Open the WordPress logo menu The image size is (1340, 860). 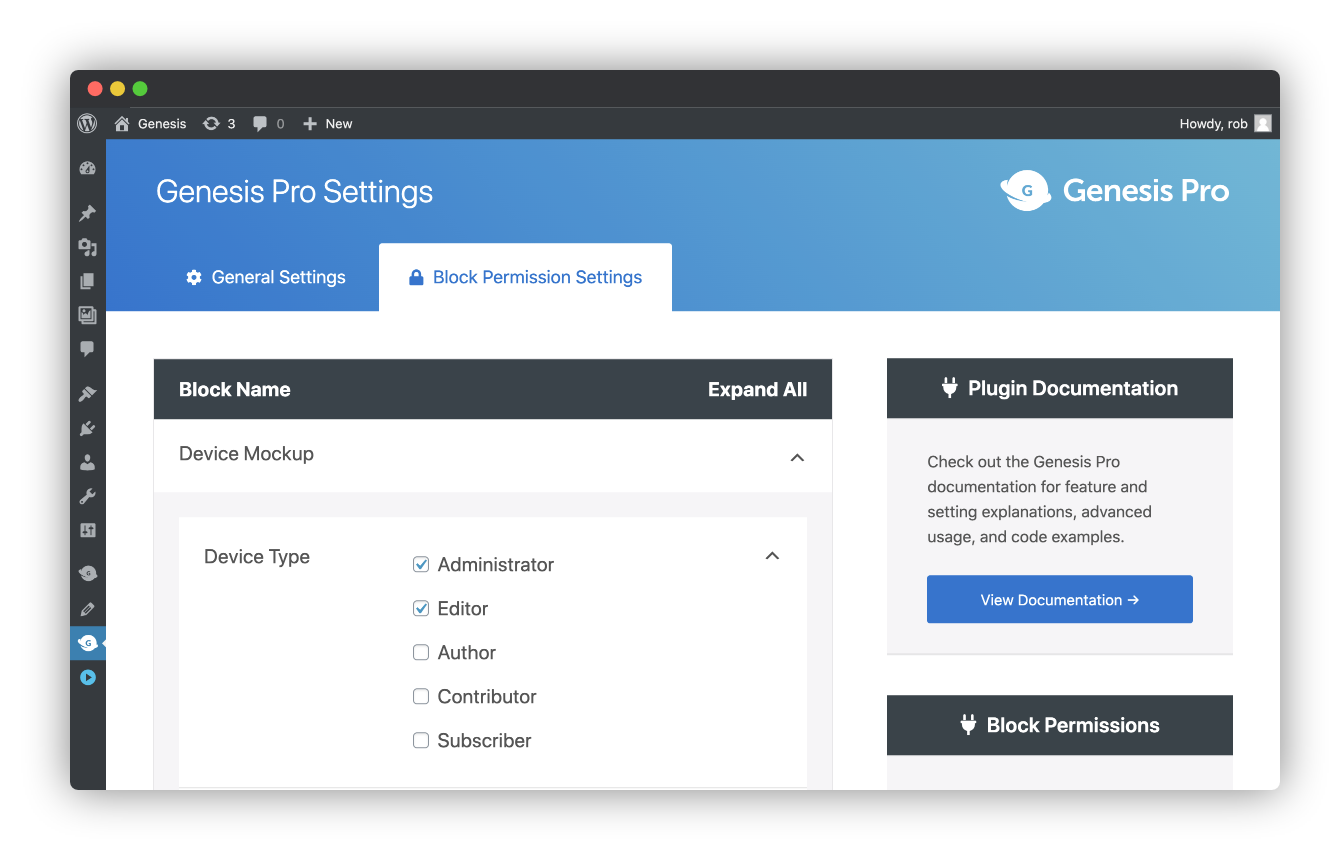point(87,124)
